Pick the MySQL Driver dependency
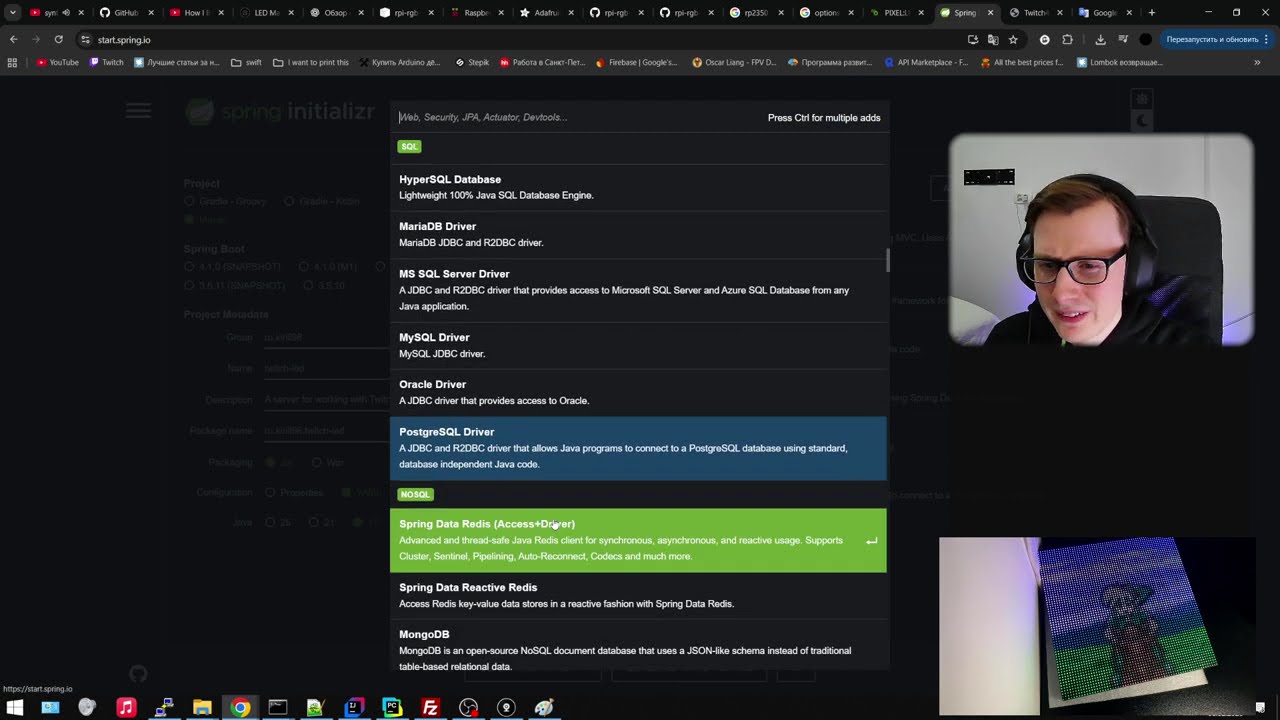The height and width of the screenshot is (720, 1280). (x=638, y=345)
